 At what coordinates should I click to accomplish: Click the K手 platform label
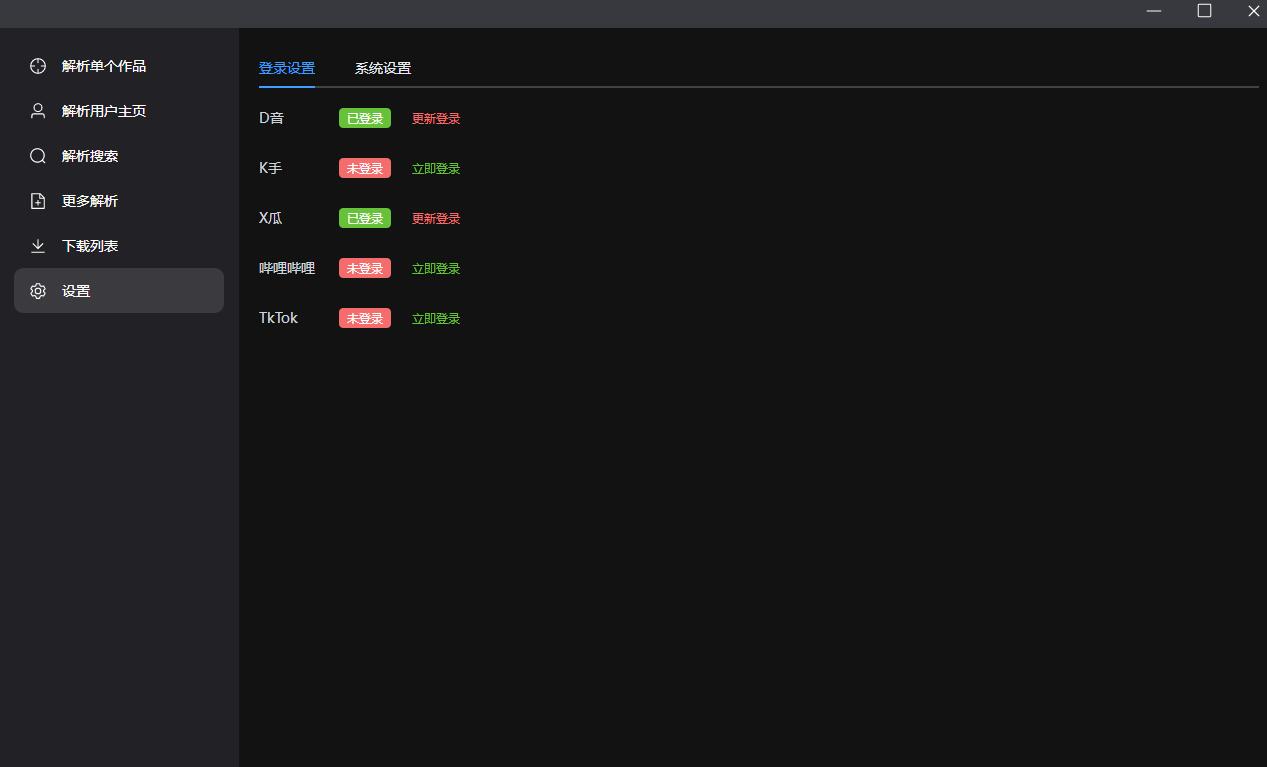(x=271, y=168)
